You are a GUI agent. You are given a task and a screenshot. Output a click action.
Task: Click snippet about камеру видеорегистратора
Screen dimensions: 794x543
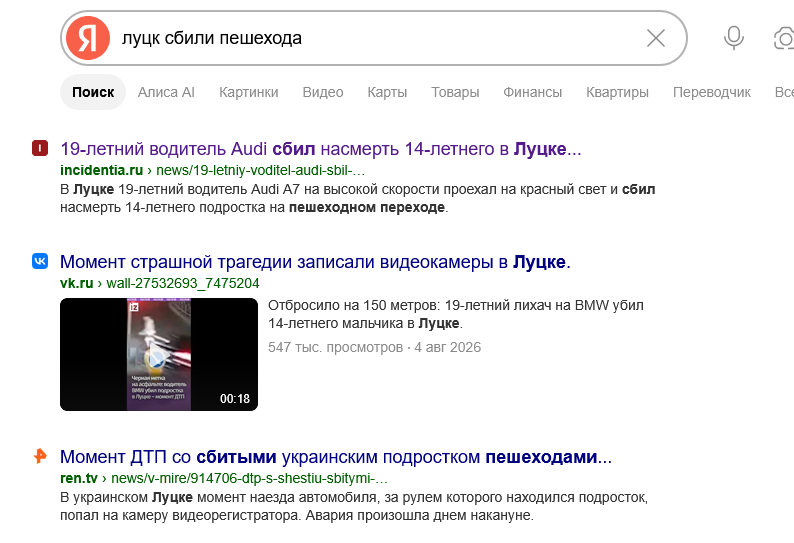pyautogui.click(x=354, y=506)
